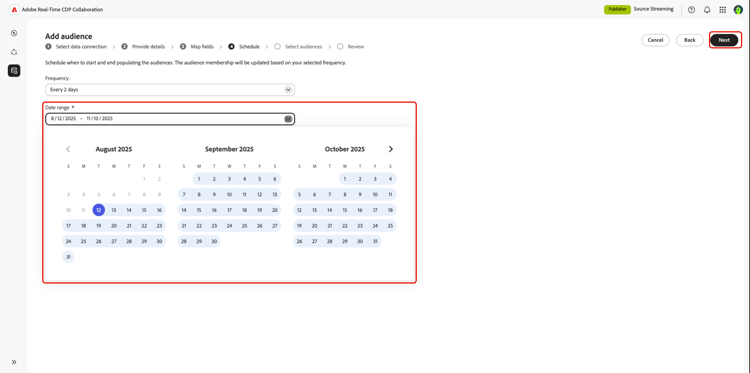
Task: Select the highlighted audiences sidebar icon
Action: (14, 71)
